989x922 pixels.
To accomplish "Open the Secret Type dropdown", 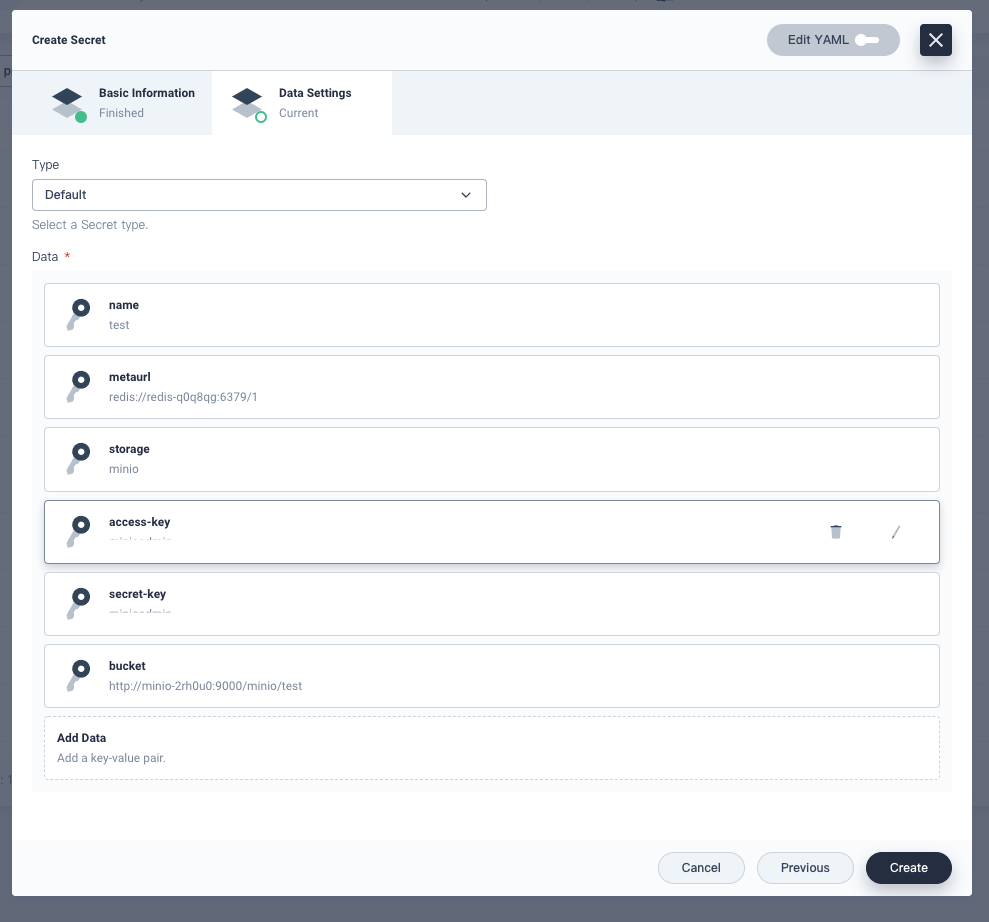I will 259,195.
